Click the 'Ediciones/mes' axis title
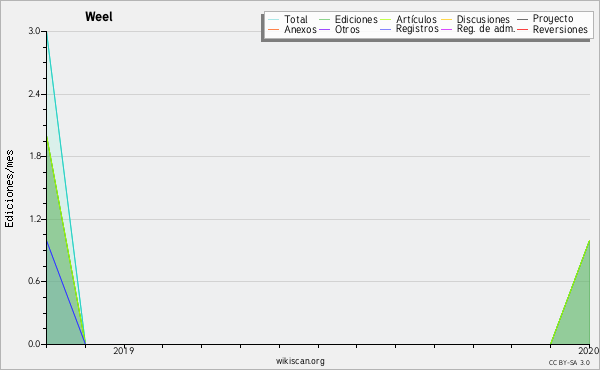This screenshot has width=600, height=370. (x=9, y=189)
